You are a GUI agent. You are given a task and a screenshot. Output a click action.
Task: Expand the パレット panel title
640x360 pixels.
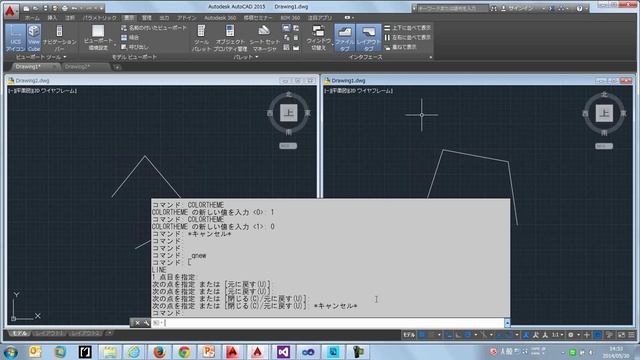[246, 57]
